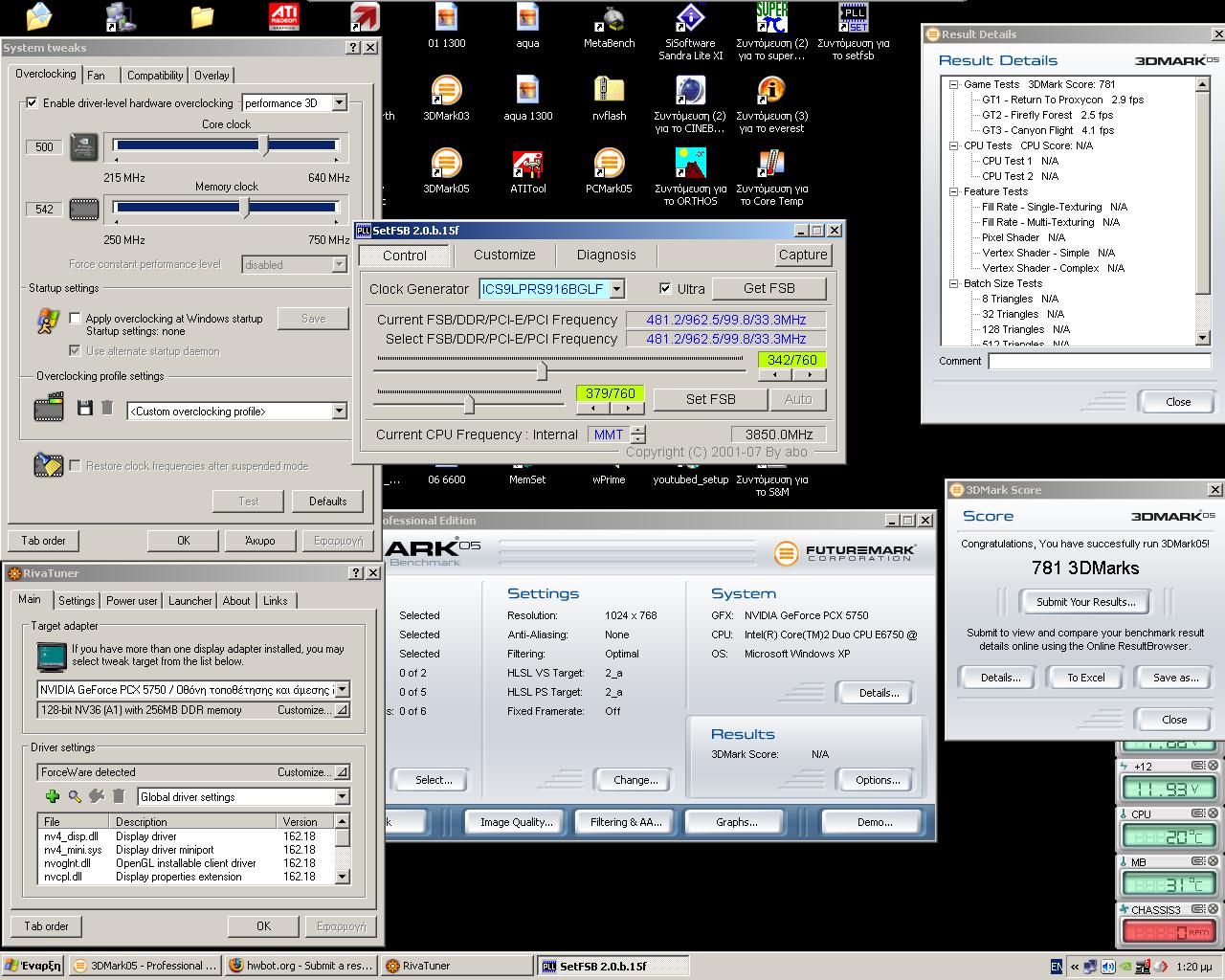Open the performance 3D dropdown
1225x980 pixels.
339,103
